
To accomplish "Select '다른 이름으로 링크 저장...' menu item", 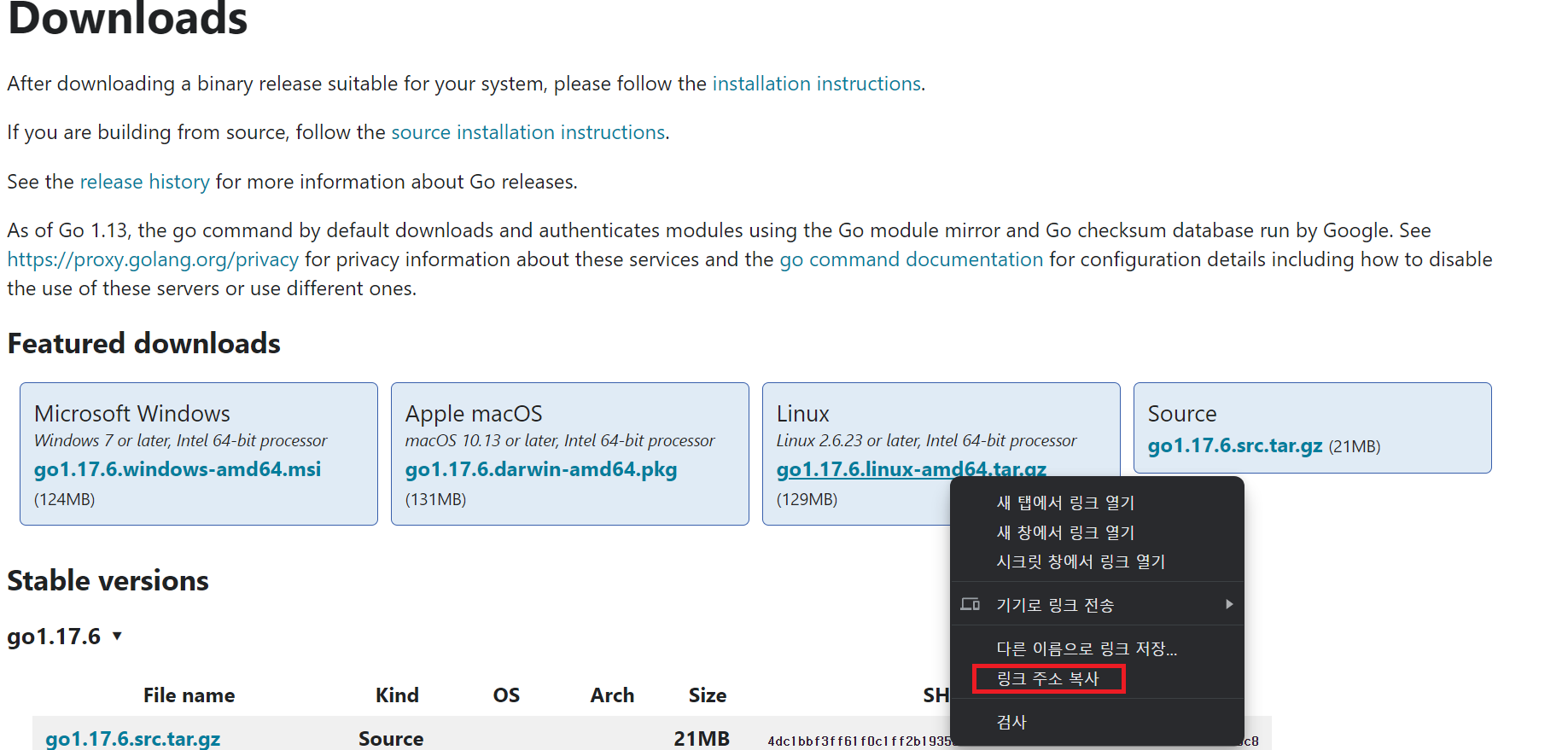I will [x=1097, y=648].
